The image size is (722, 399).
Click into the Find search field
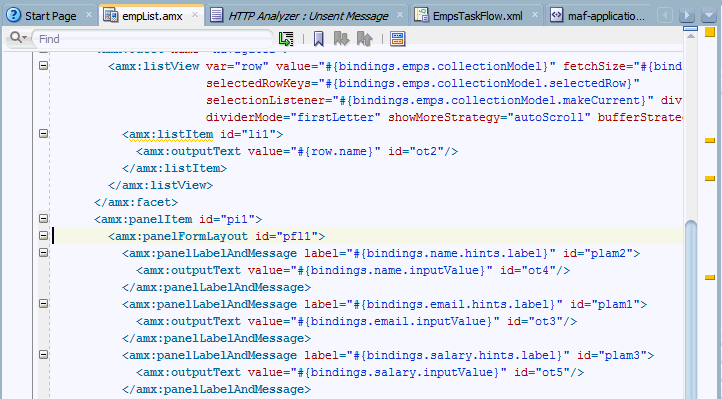click(154, 39)
